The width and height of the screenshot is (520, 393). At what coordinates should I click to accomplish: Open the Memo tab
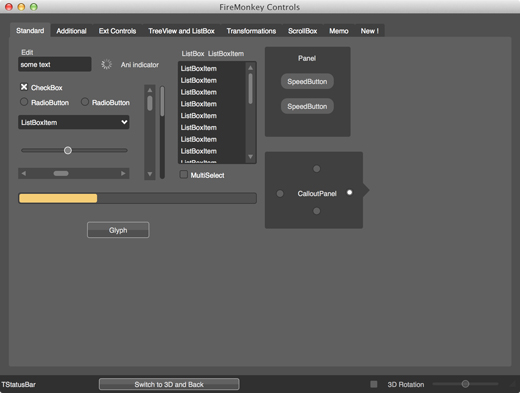click(339, 31)
